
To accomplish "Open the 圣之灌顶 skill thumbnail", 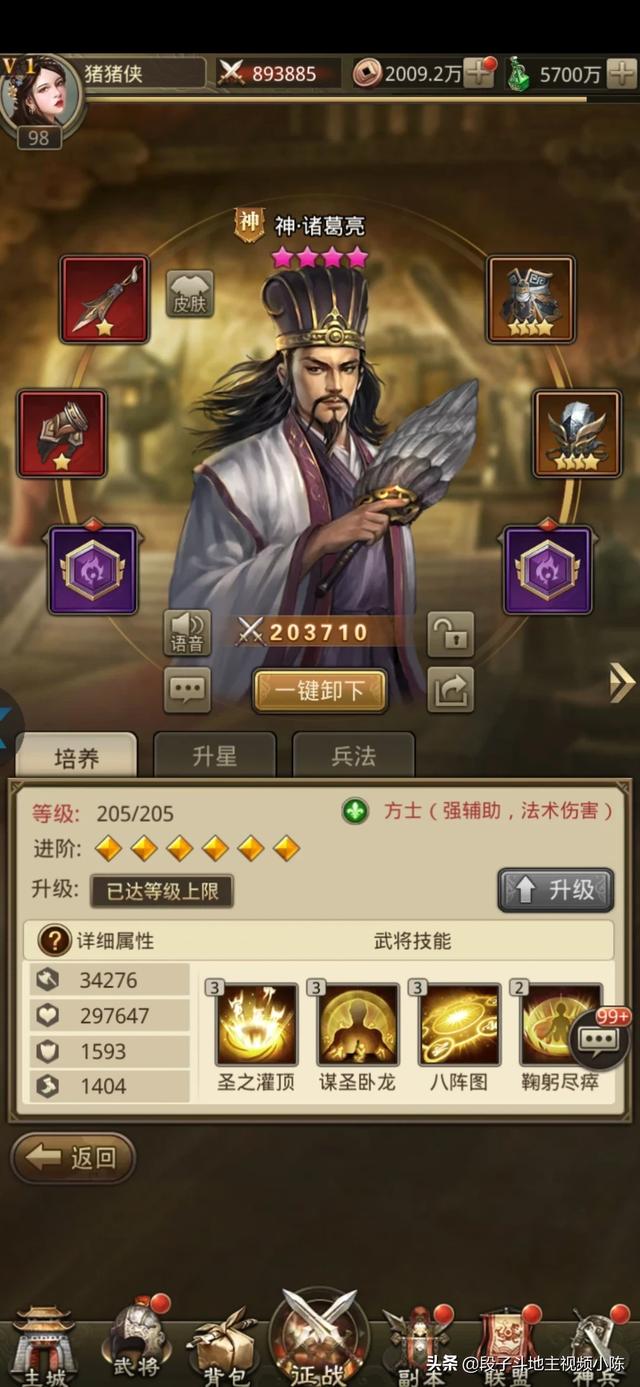I will 257,1024.
